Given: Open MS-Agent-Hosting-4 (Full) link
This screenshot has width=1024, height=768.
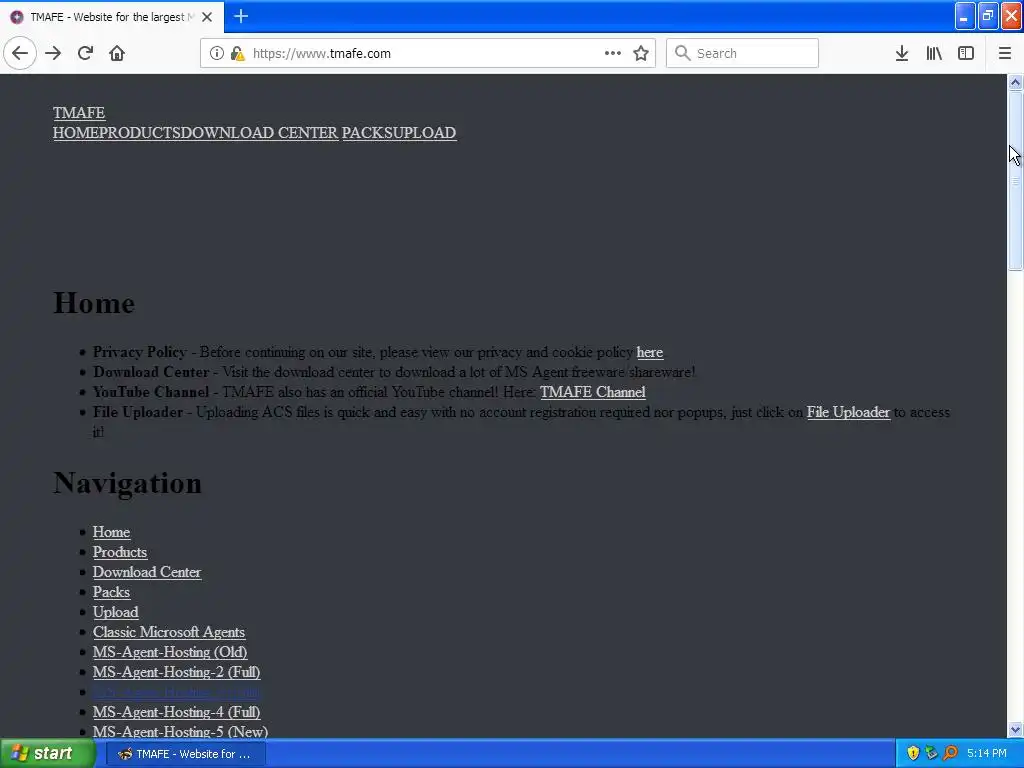Looking at the screenshot, I should pyautogui.click(x=176, y=712).
